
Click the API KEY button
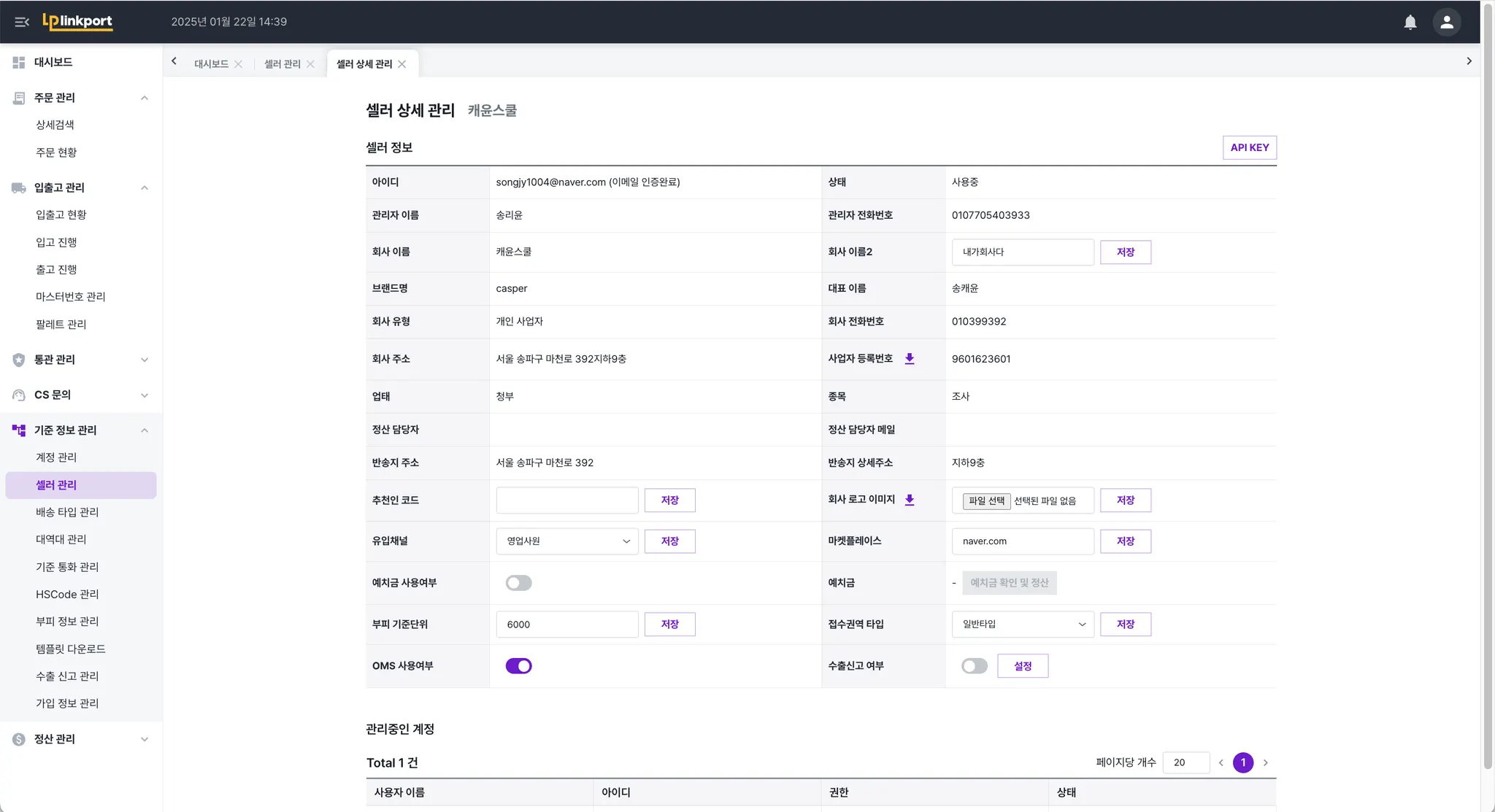[1249, 147]
